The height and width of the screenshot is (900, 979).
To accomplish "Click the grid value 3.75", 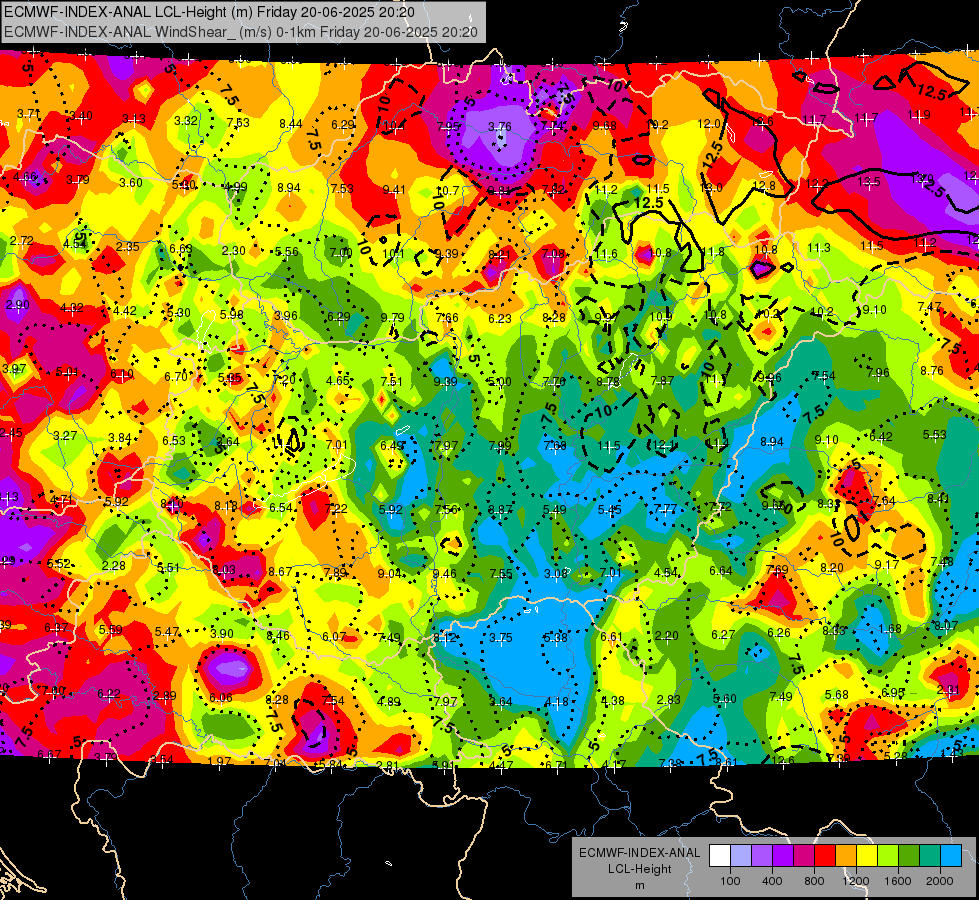I will tap(501, 638).
